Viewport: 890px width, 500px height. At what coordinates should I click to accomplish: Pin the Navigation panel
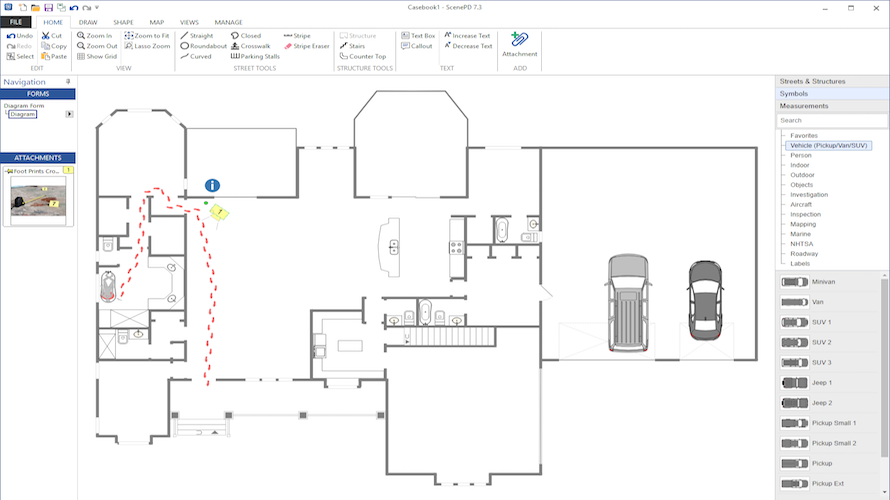point(68,82)
